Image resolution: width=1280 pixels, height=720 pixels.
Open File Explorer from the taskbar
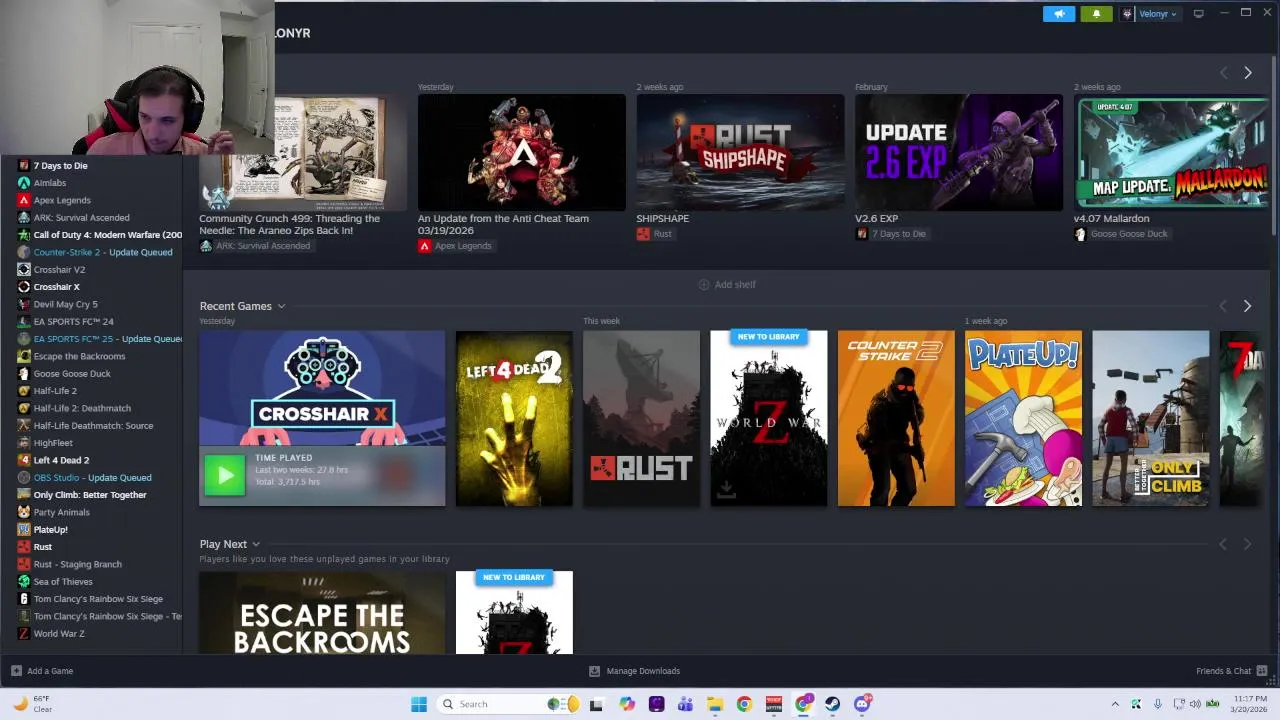[715, 704]
